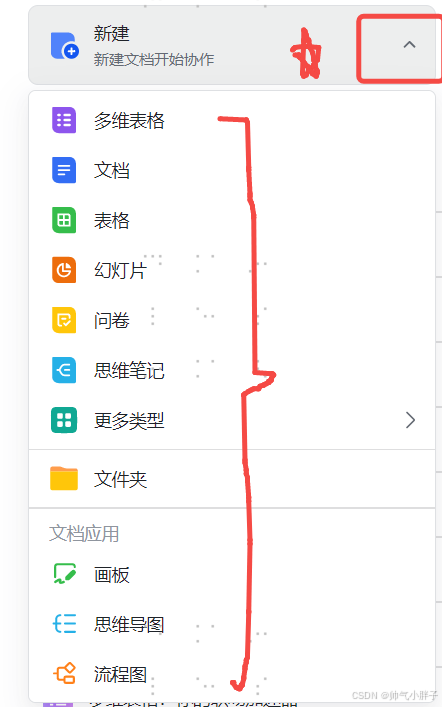The image size is (442, 707).
Task: Click the 新建 document plus icon
Action: coord(64,46)
